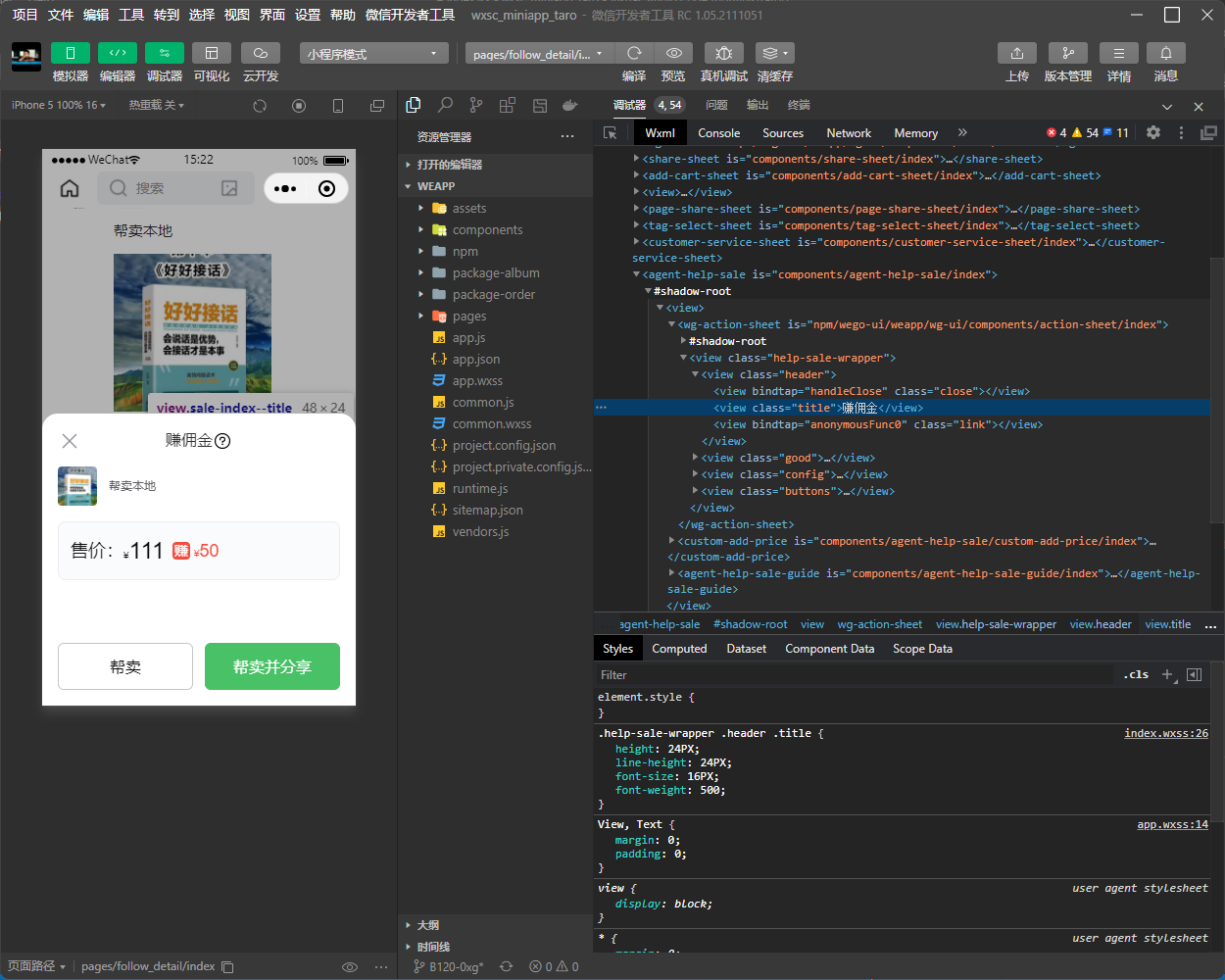Click the search box in the simulator
Image resolution: width=1225 pixels, height=980 pixels.
pos(176,188)
